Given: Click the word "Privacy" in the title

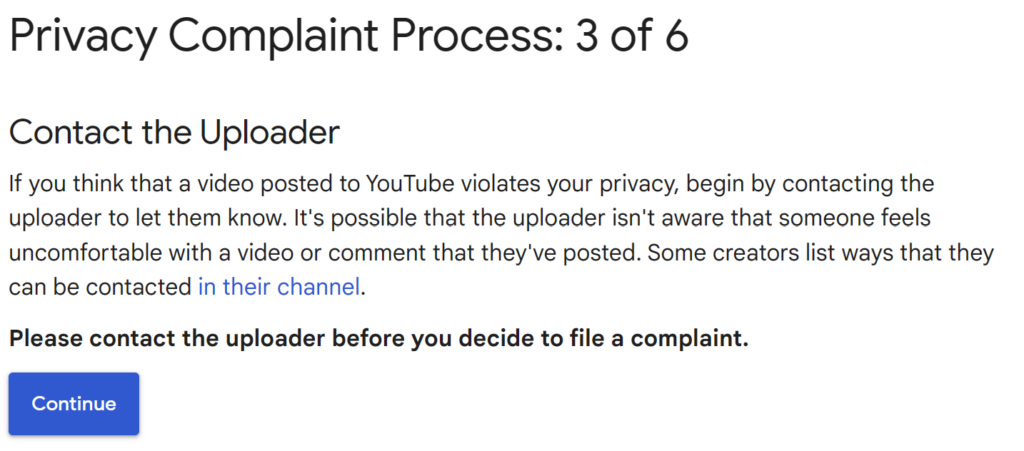Looking at the screenshot, I should [x=81, y=38].
